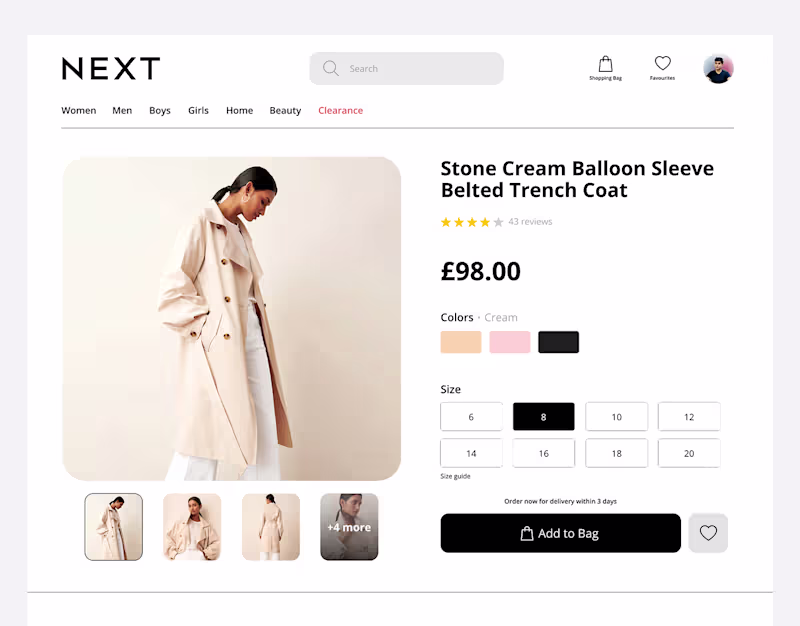
Task: Choose size 20
Action: tap(689, 453)
